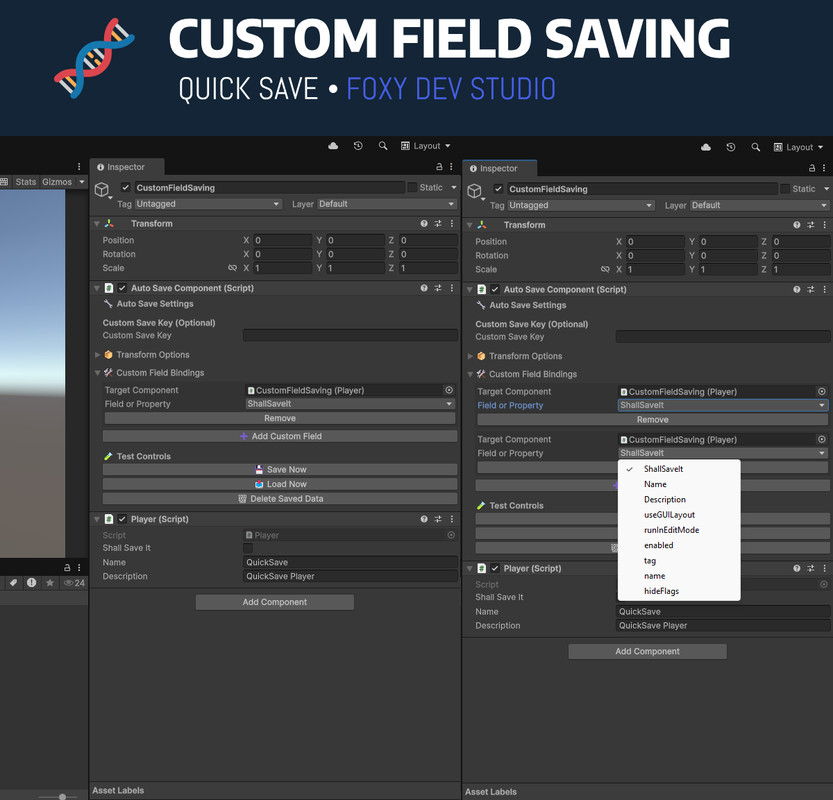Lock the left Inspector panel with the padlock icon

click(438, 168)
